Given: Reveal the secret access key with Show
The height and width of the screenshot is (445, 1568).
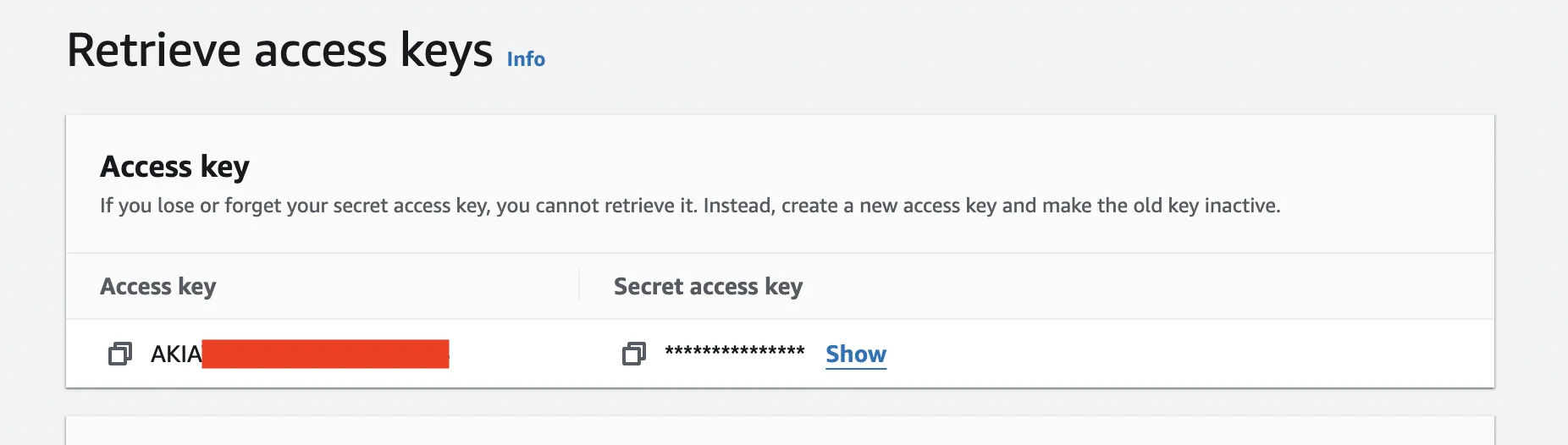Looking at the screenshot, I should click(x=856, y=354).
